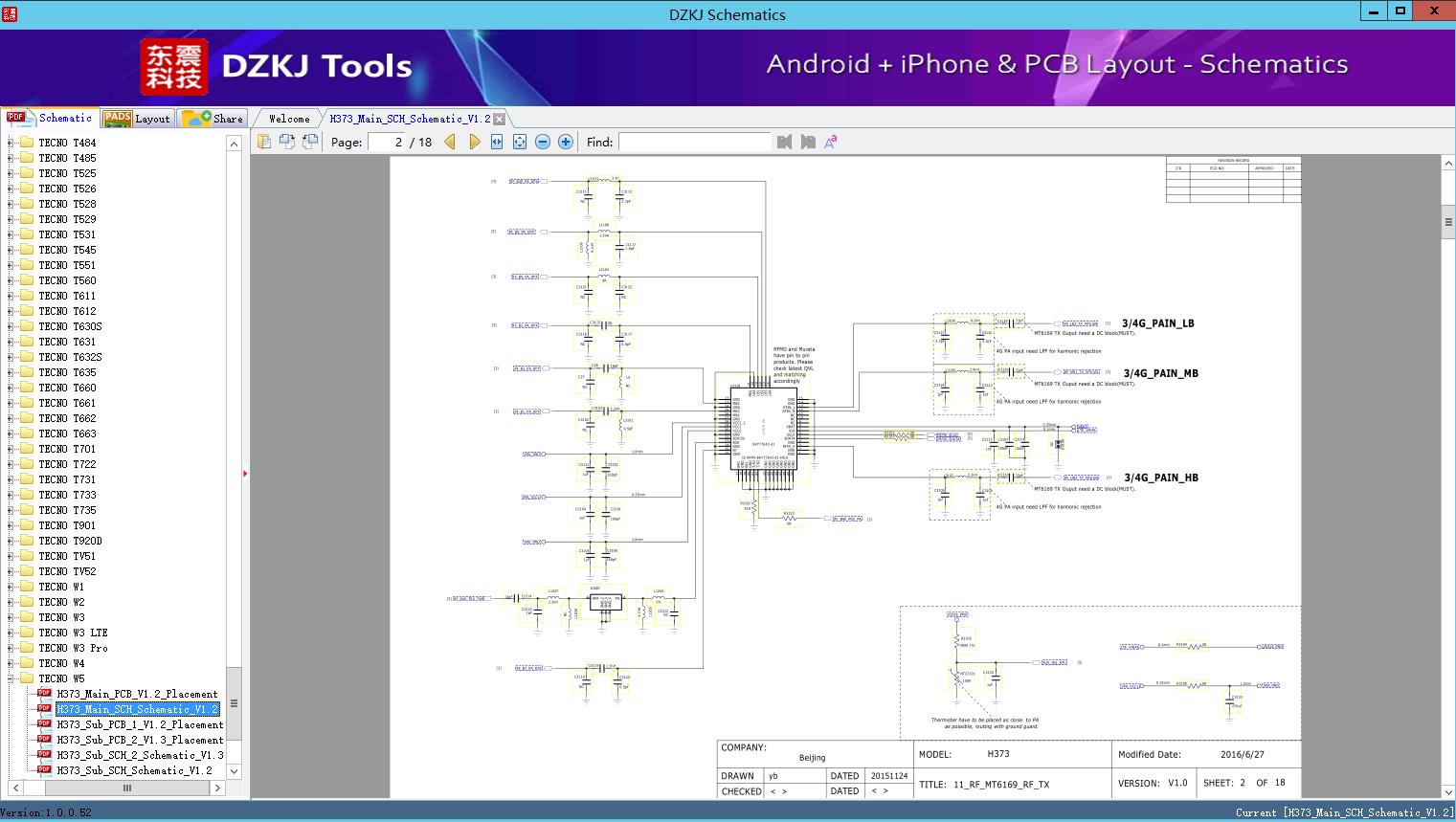Click the fit page icon
The height and width of the screenshot is (822, 1456).
pyautogui.click(x=520, y=142)
